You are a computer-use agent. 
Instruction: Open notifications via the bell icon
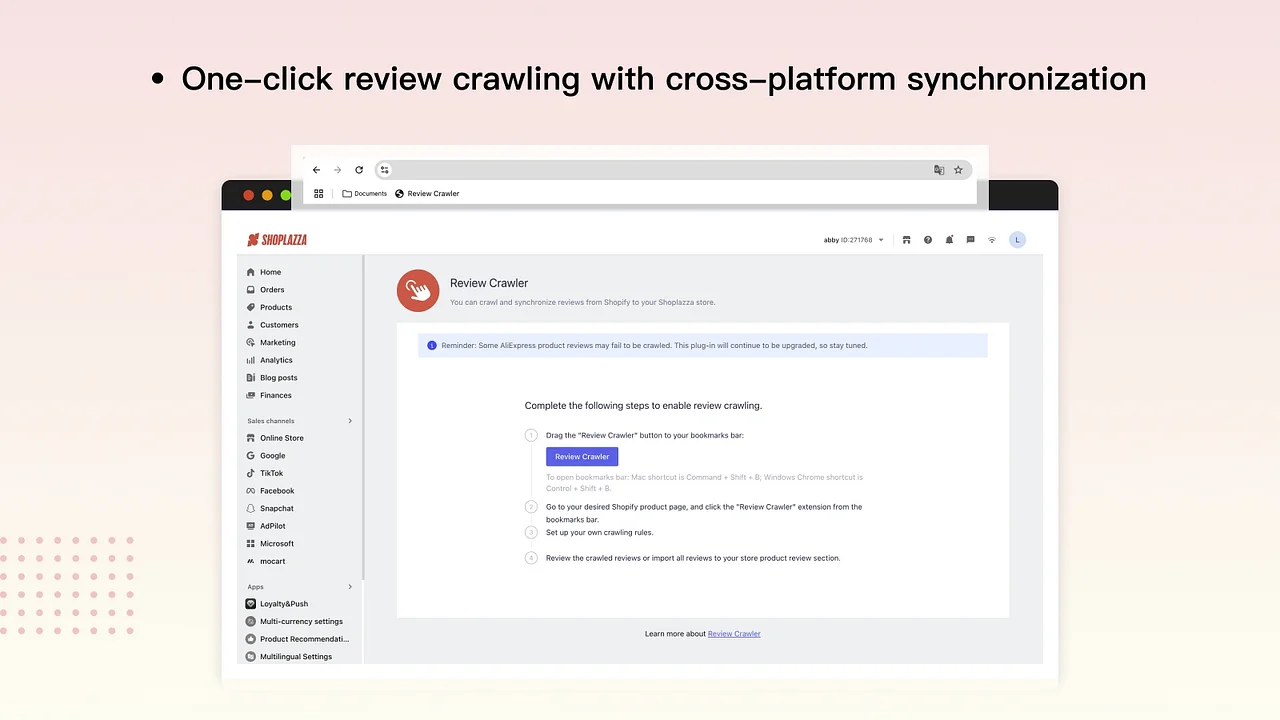pos(948,239)
